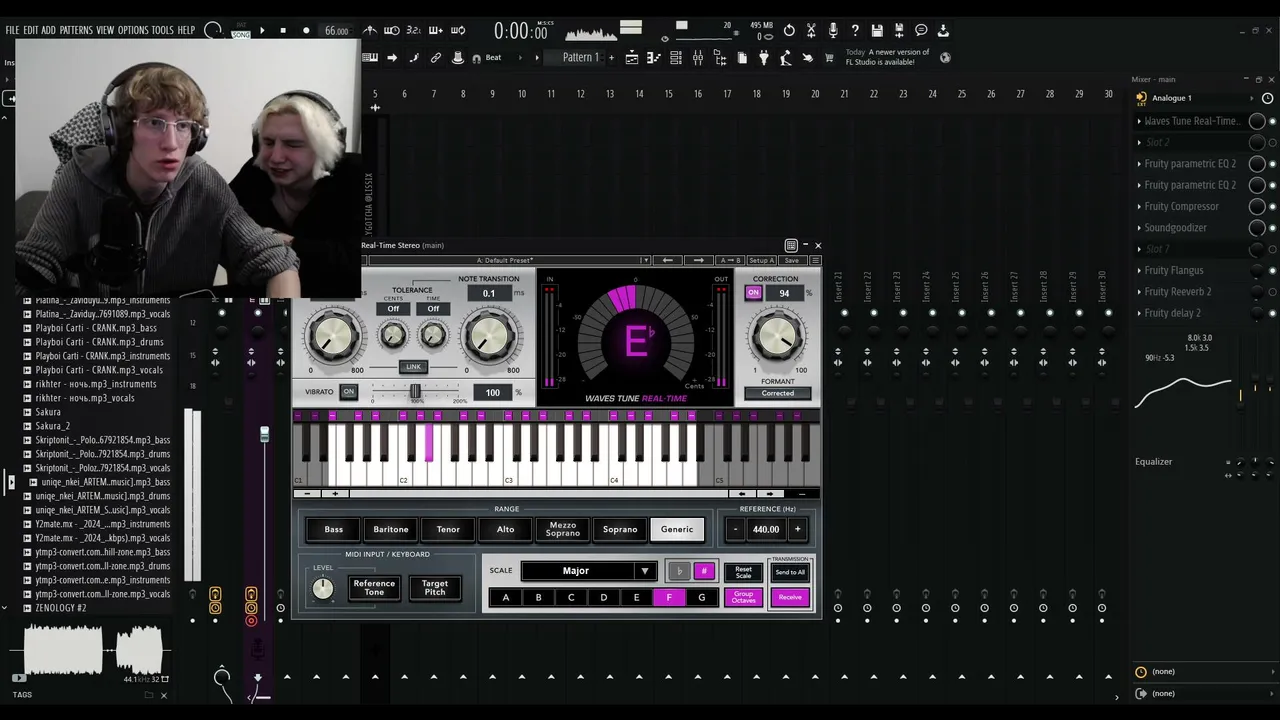1280x720 pixels.
Task: Open the FL Studio shop cart
Action: tap(829, 58)
